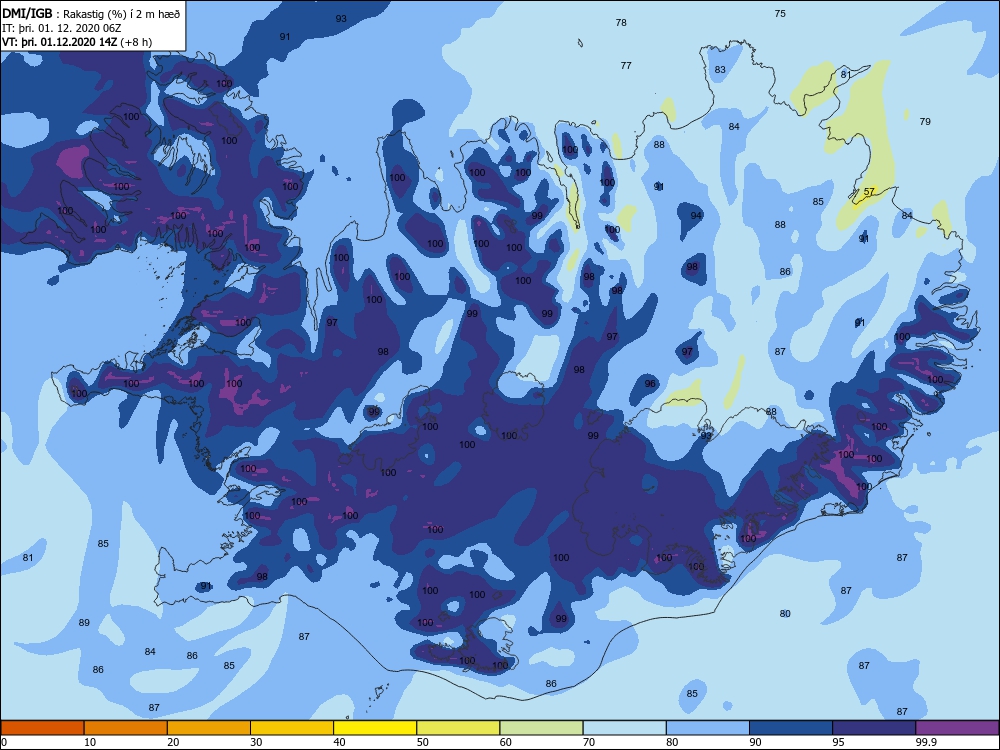This screenshot has height=750, width=1000.
Task: Click the "99.9" legend scale label
Action: point(926,742)
